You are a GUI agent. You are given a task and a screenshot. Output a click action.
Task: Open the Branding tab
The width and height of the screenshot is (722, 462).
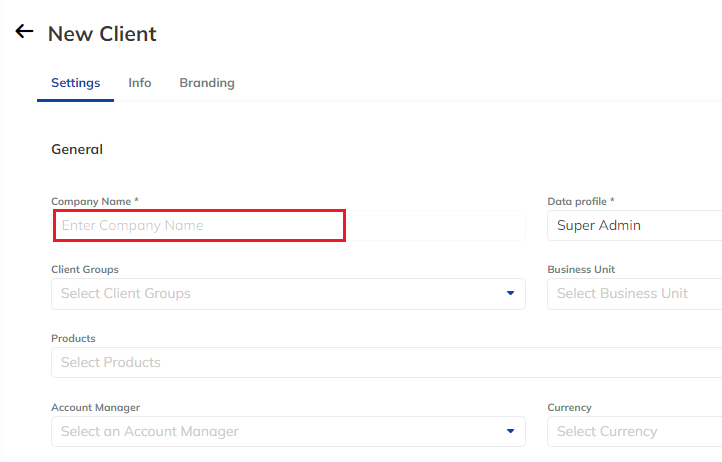click(x=207, y=83)
